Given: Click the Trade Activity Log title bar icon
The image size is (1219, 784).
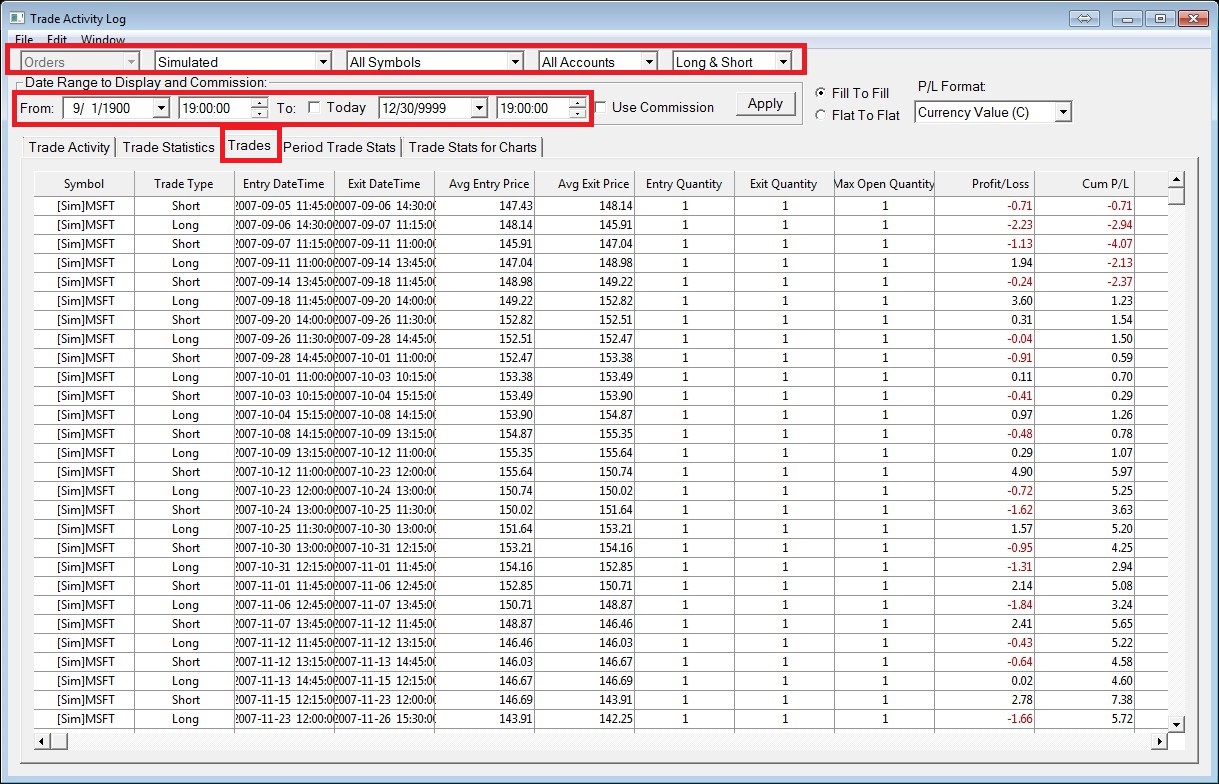Looking at the screenshot, I should pos(17,18).
